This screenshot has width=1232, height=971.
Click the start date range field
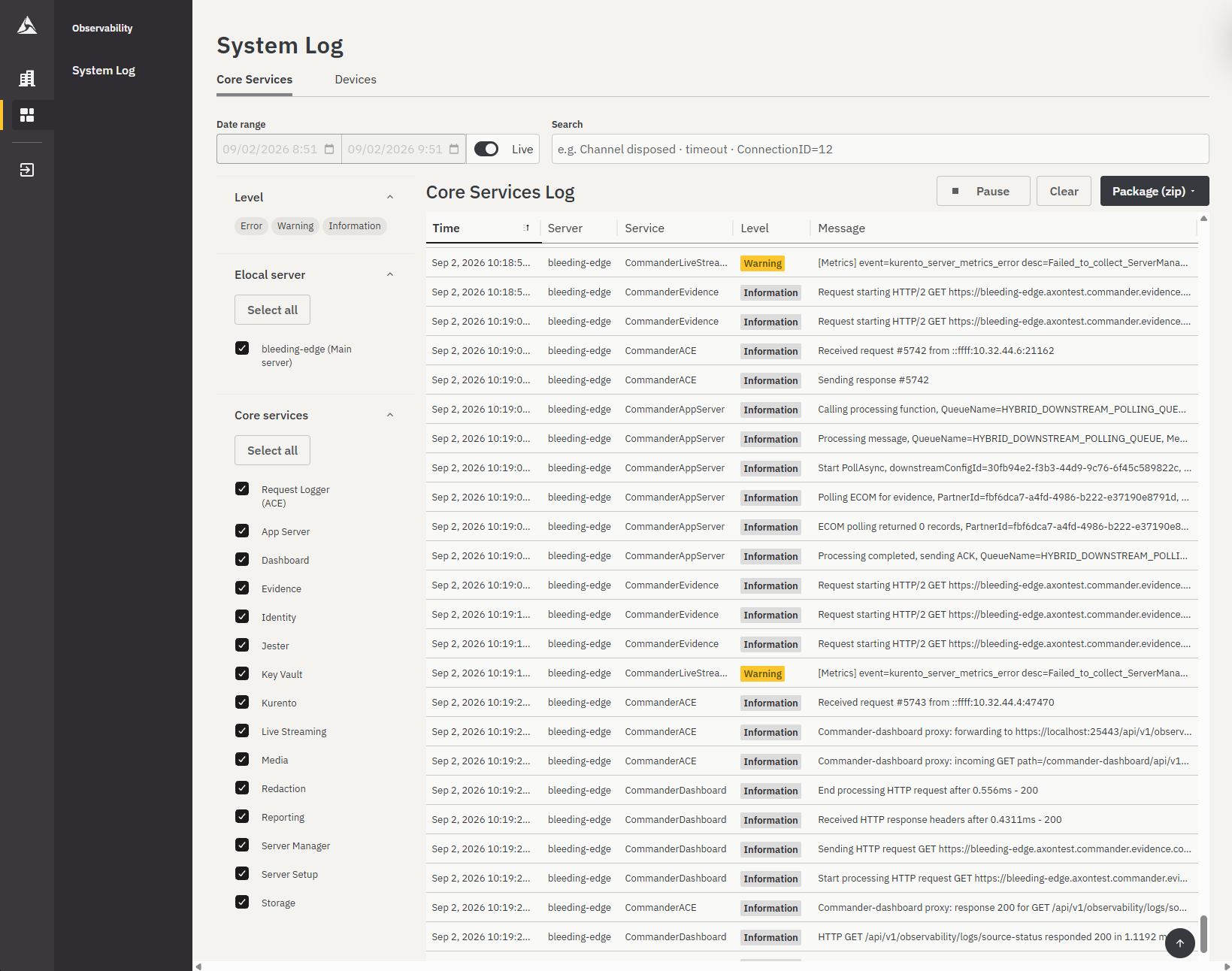coord(279,149)
